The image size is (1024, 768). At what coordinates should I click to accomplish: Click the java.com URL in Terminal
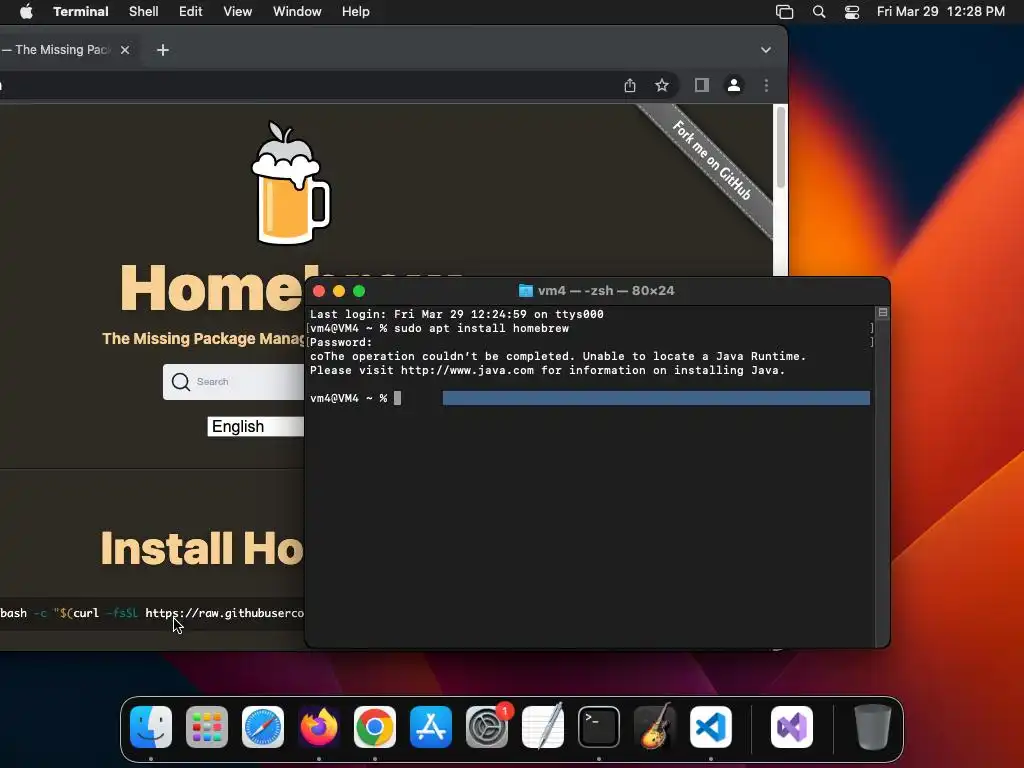[467, 370]
